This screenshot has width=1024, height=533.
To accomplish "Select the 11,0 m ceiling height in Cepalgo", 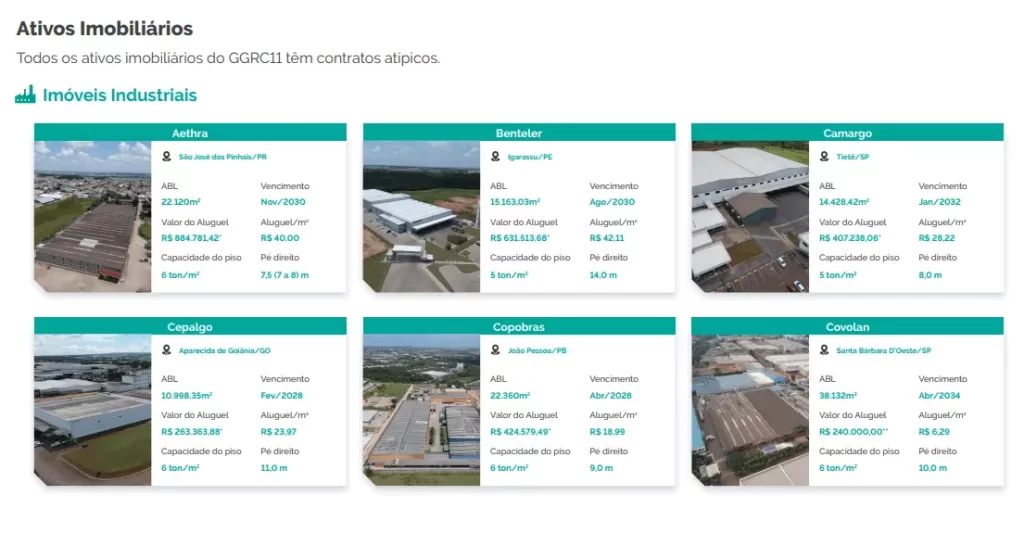I will pos(274,468).
